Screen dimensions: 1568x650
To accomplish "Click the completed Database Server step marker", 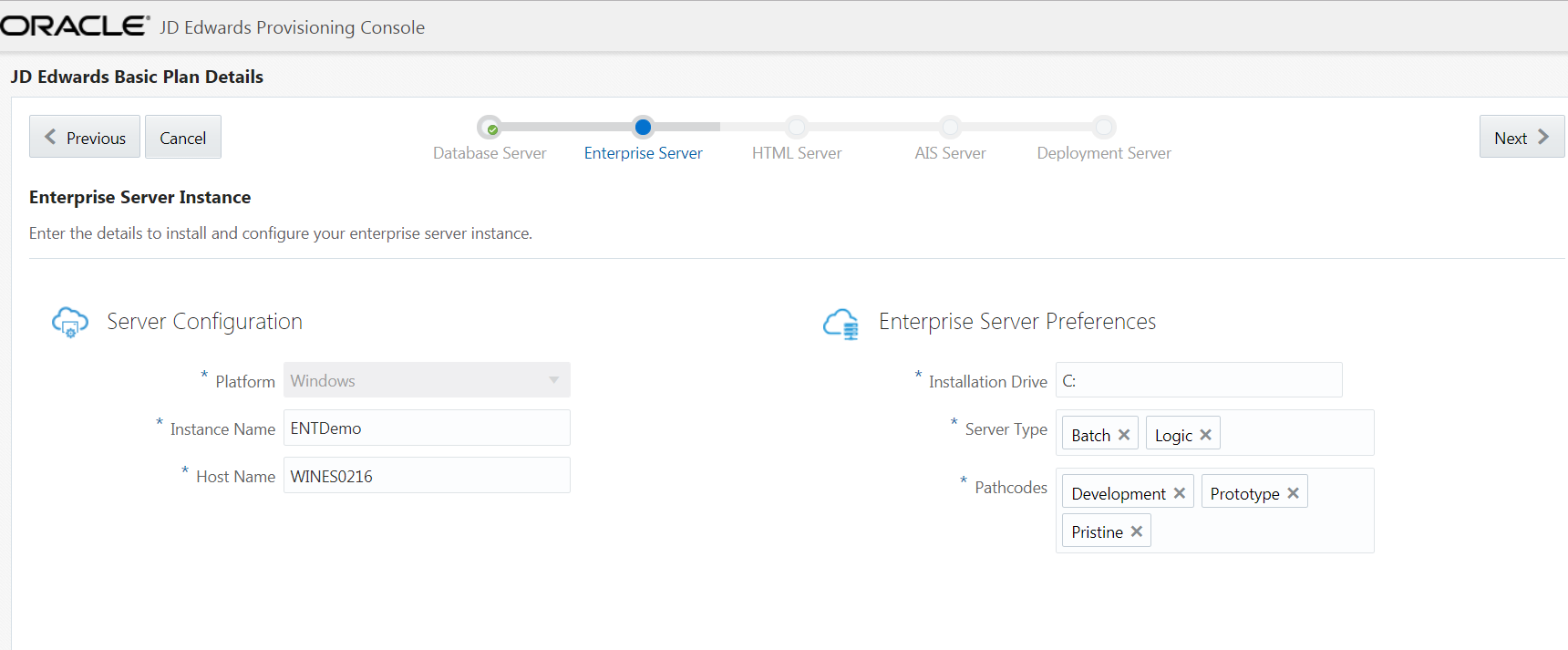I will [x=490, y=128].
